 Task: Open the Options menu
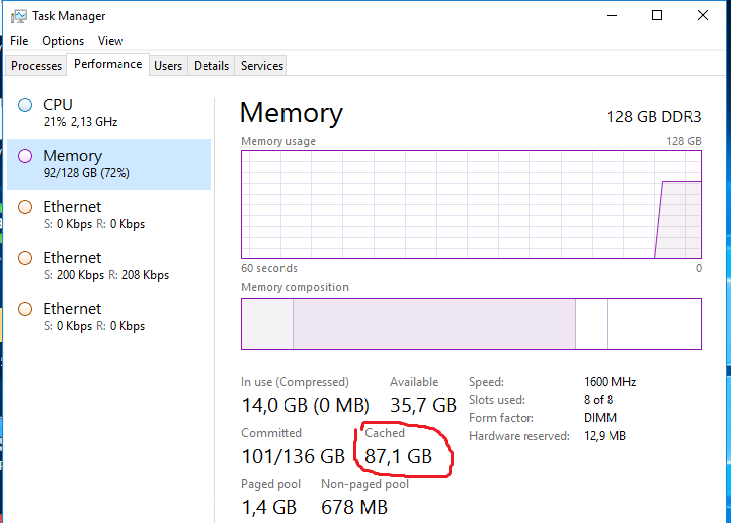point(63,41)
